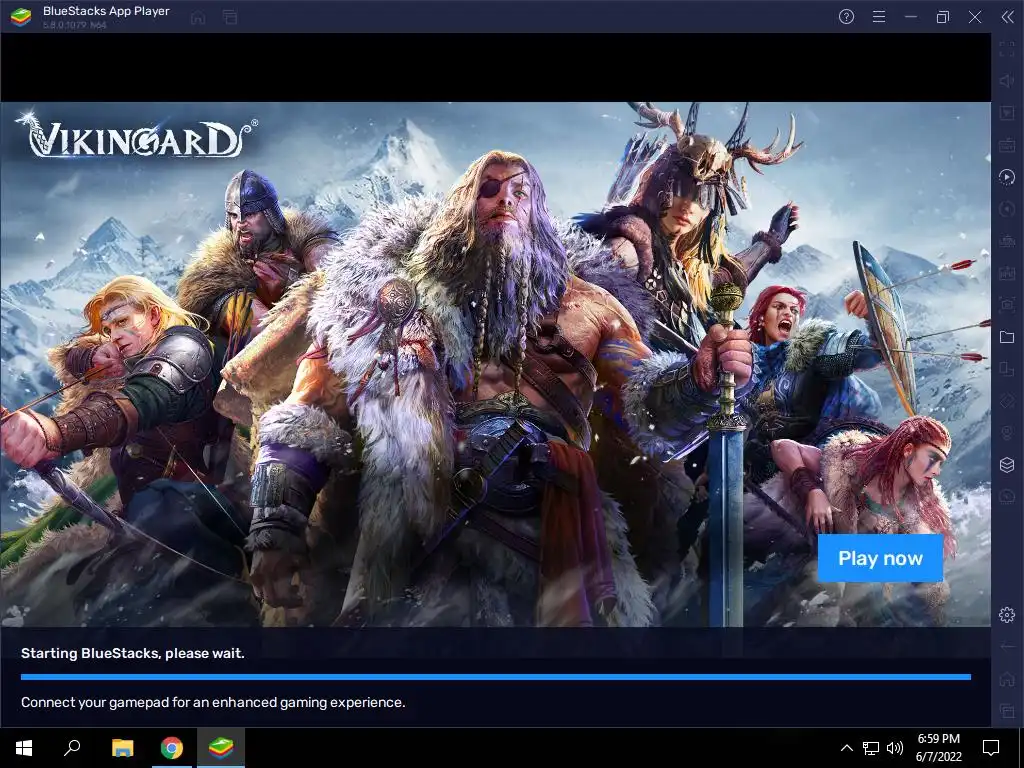This screenshot has height=768, width=1024.
Task: Collapse the sidebar with double-chevron icon
Action: coord(1007,17)
